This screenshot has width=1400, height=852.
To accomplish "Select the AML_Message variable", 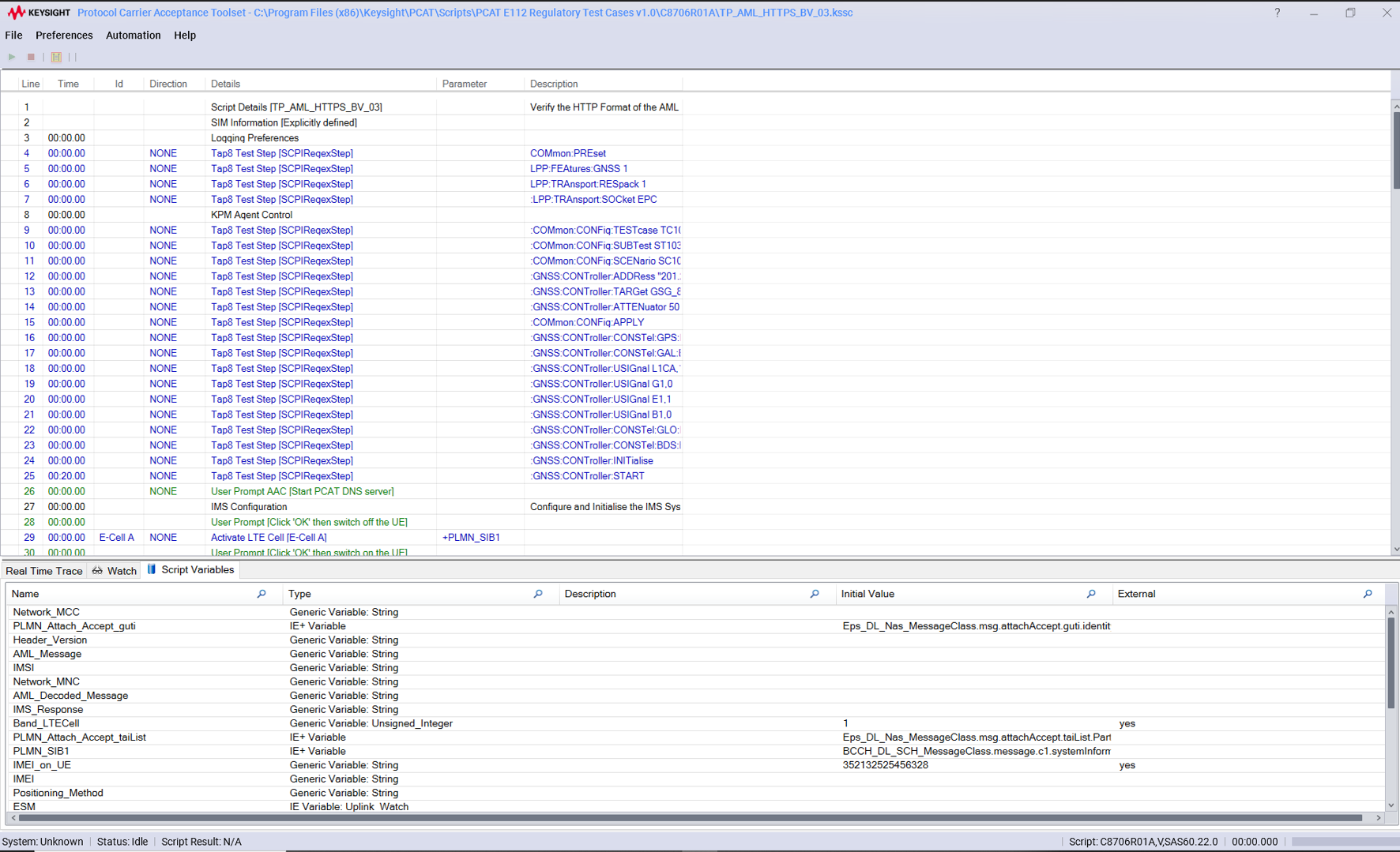I will click(696, 654).
